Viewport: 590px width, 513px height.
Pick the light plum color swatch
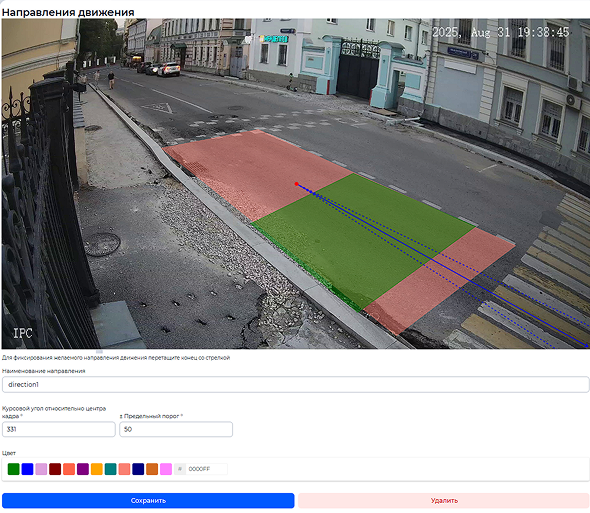click(x=41, y=469)
